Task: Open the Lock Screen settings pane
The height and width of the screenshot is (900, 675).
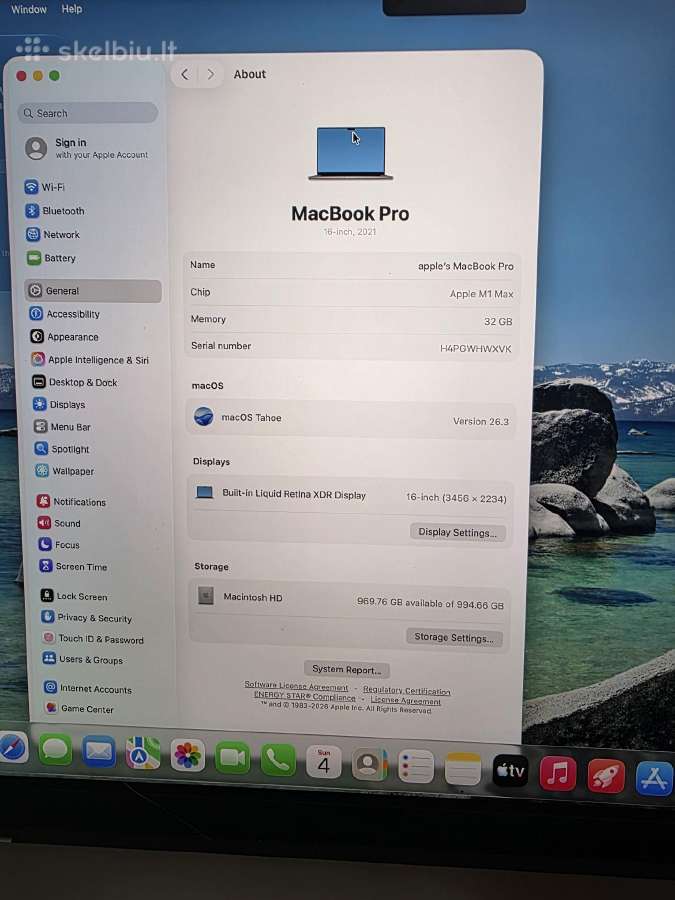Action: [74, 596]
